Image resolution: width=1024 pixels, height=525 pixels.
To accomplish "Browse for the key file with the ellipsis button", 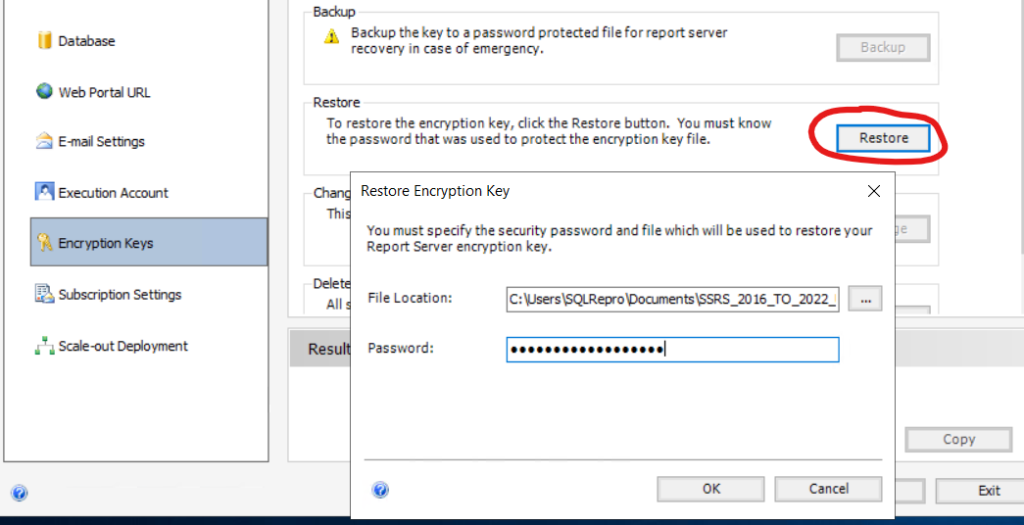I will coord(865,299).
